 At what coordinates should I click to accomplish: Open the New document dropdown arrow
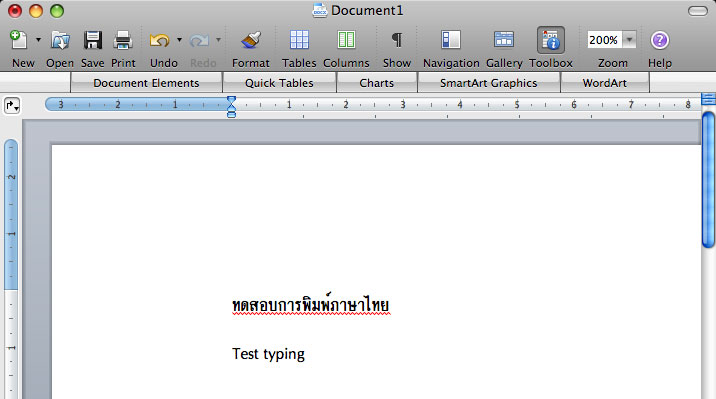click(x=38, y=40)
